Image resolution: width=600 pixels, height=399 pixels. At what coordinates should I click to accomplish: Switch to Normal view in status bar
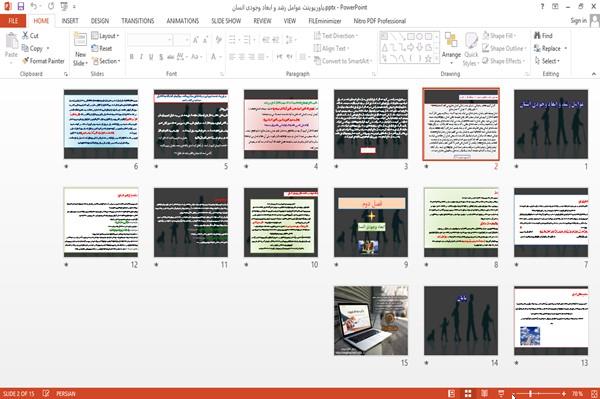pos(452,393)
